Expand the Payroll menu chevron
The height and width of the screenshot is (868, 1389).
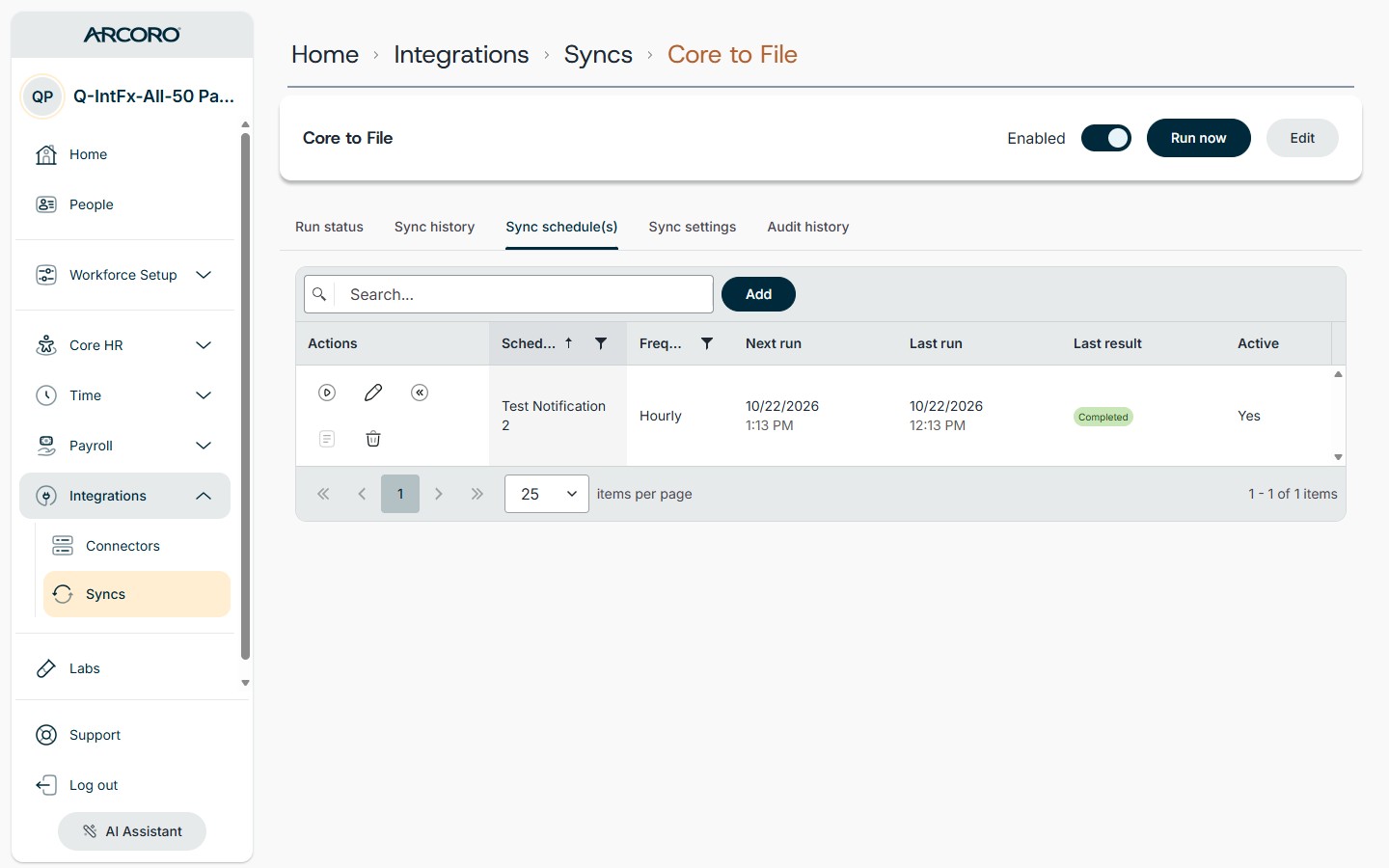[x=204, y=446]
